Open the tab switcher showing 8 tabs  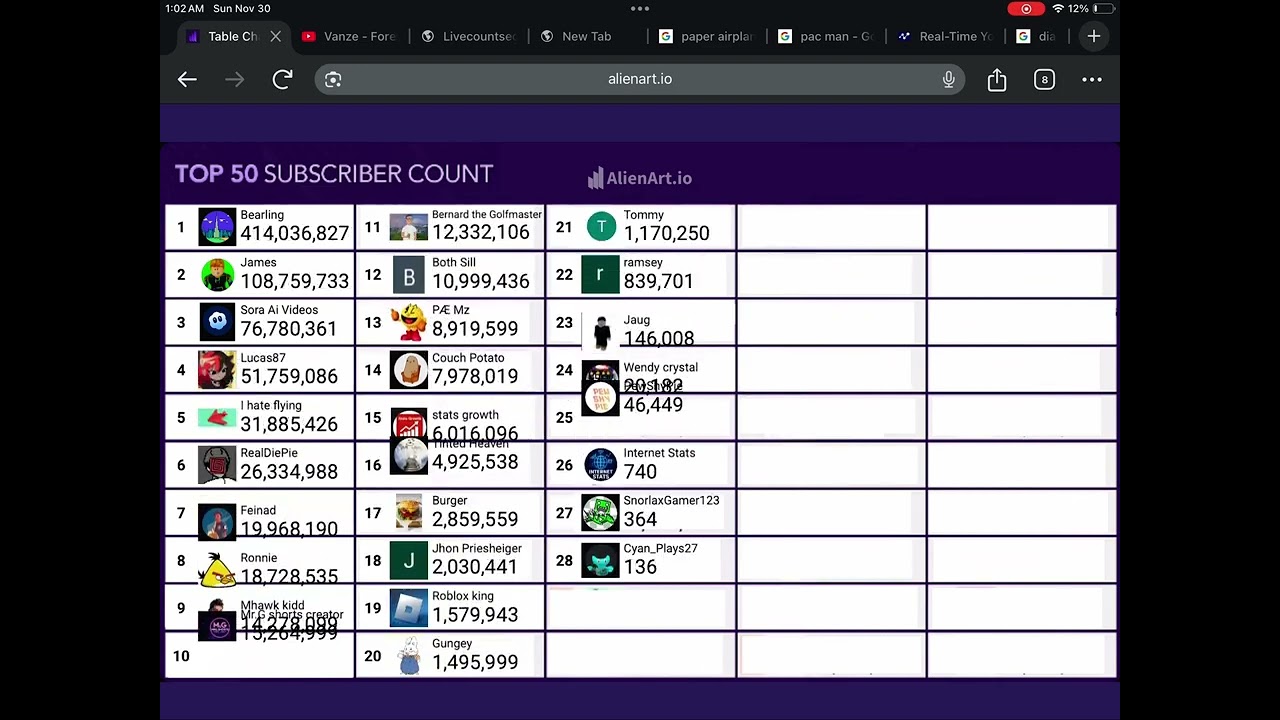(1044, 79)
